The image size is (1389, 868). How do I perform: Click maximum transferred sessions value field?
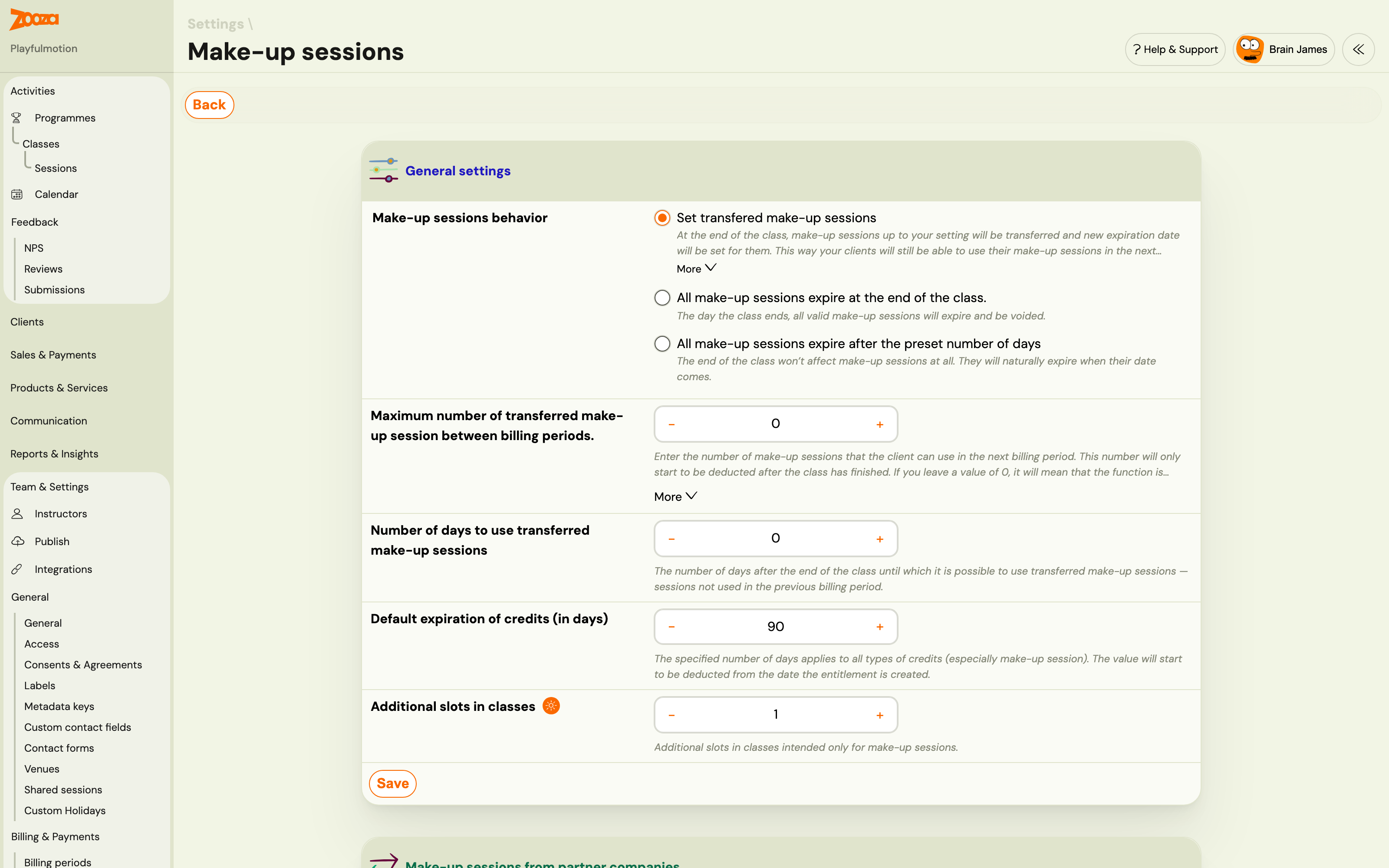775,424
